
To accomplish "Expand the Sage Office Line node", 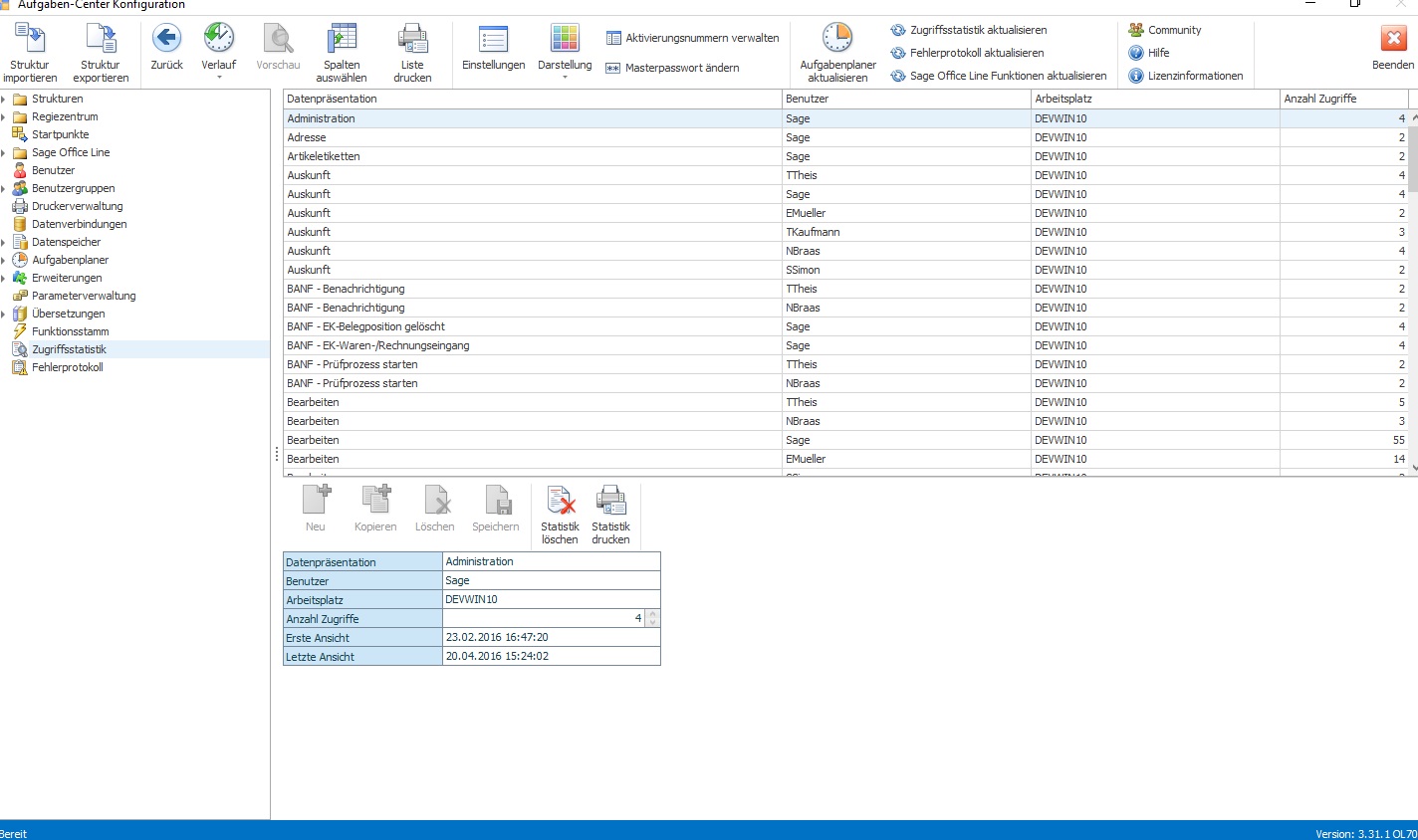I will point(4,152).
